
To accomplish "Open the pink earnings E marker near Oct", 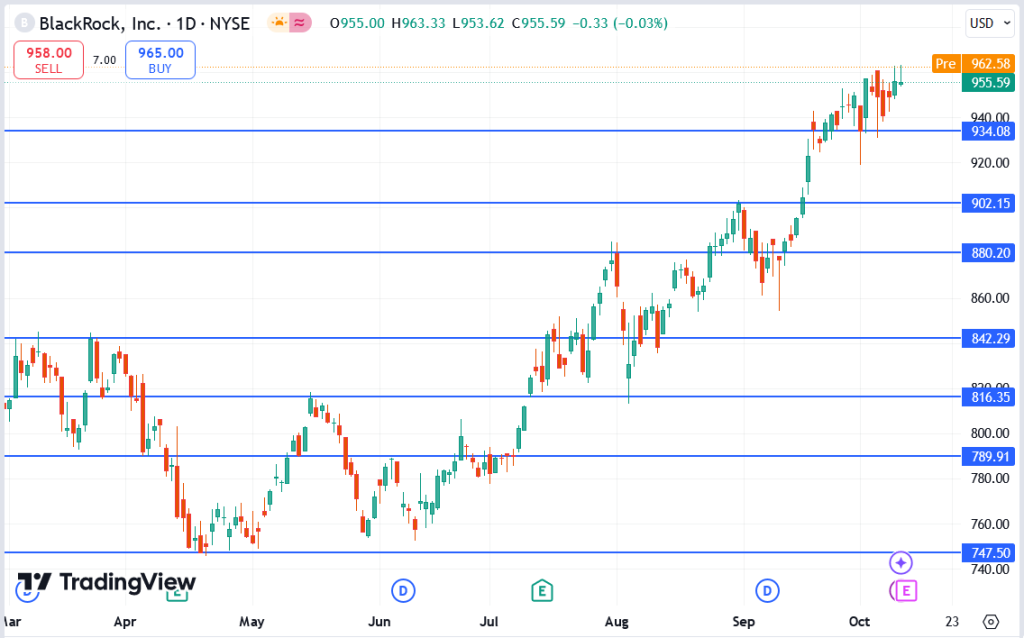I will pyautogui.click(x=905, y=591).
